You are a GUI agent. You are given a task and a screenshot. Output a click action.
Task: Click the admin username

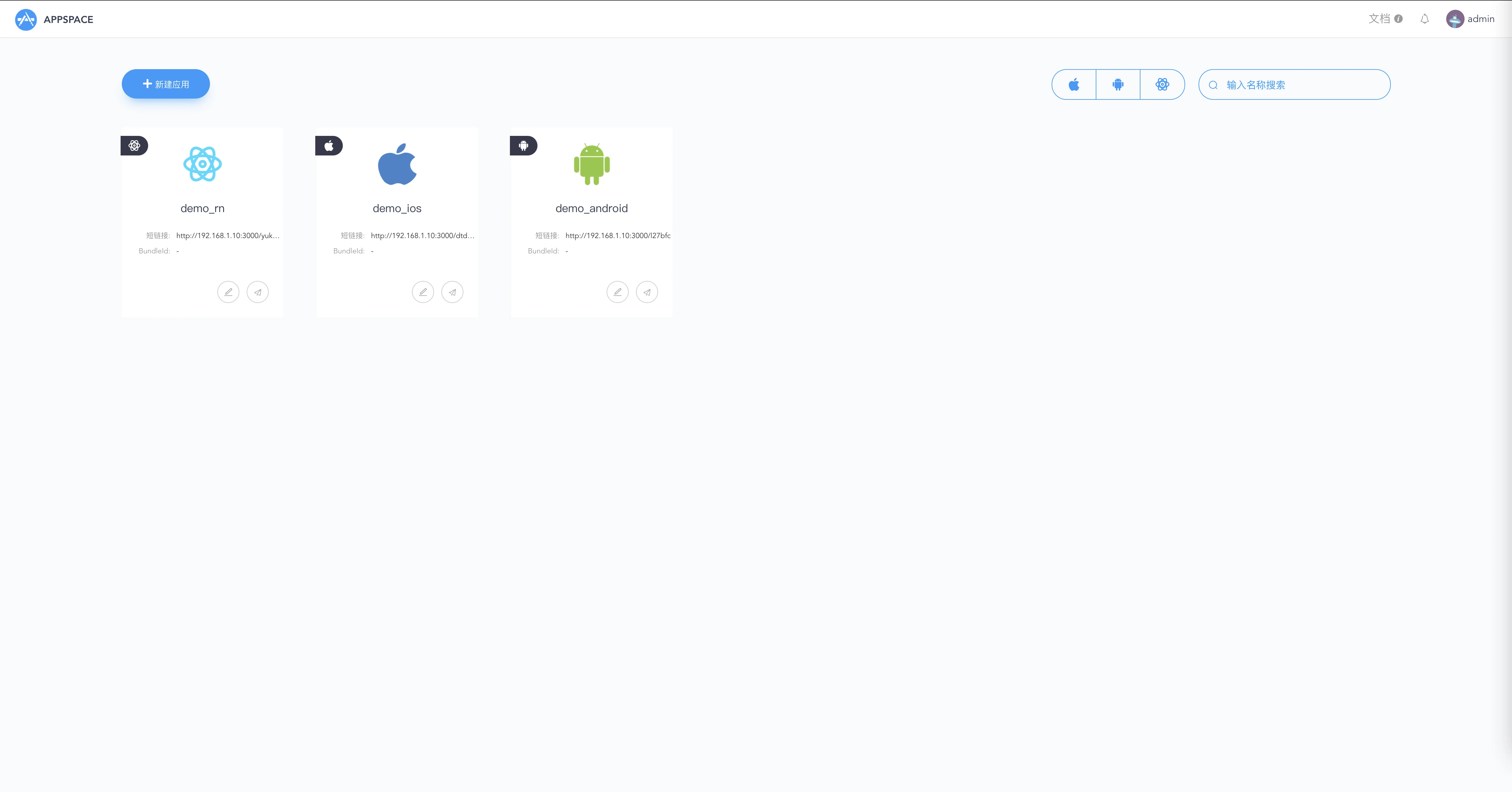(1481, 19)
